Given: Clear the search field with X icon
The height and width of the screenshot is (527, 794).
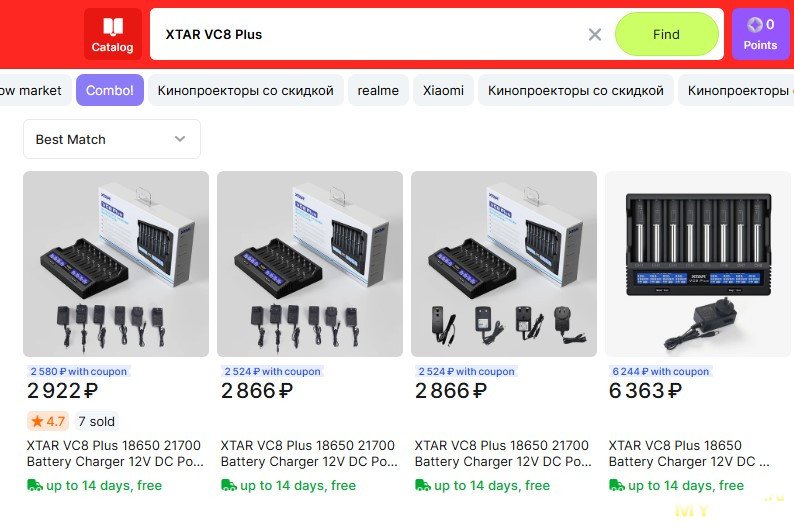Looking at the screenshot, I should 595,34.
